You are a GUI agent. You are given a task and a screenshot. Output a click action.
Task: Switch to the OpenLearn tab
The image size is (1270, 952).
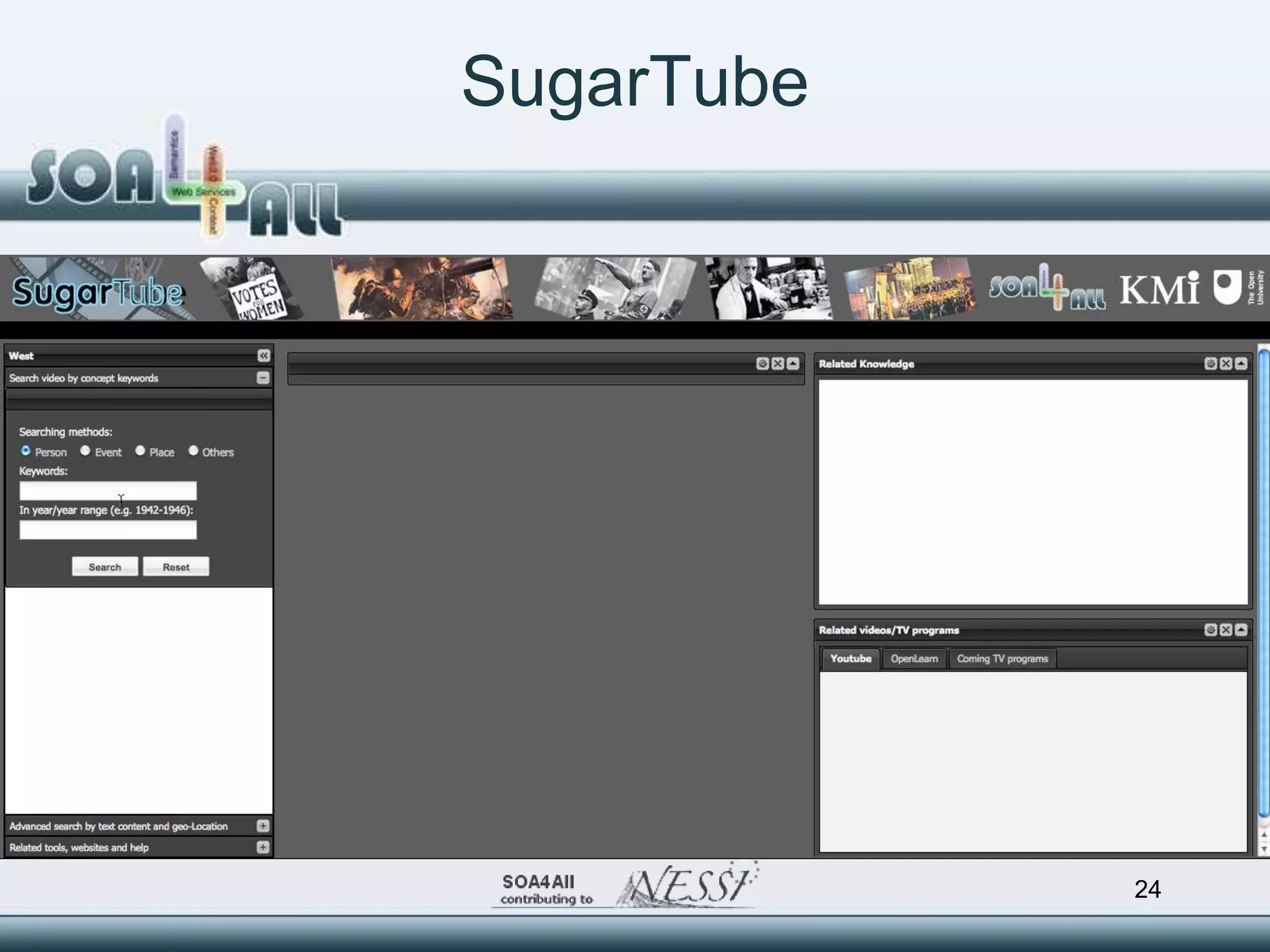click(x=915, y=658)
